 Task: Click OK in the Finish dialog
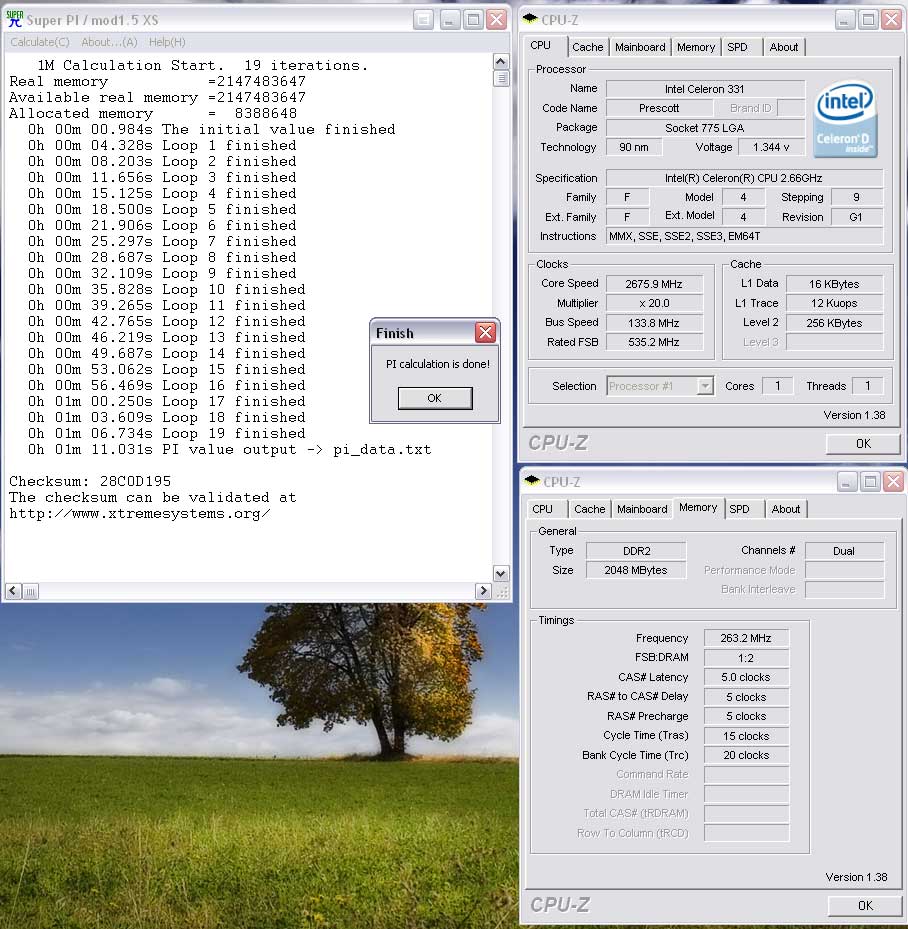tap(435, 398)
